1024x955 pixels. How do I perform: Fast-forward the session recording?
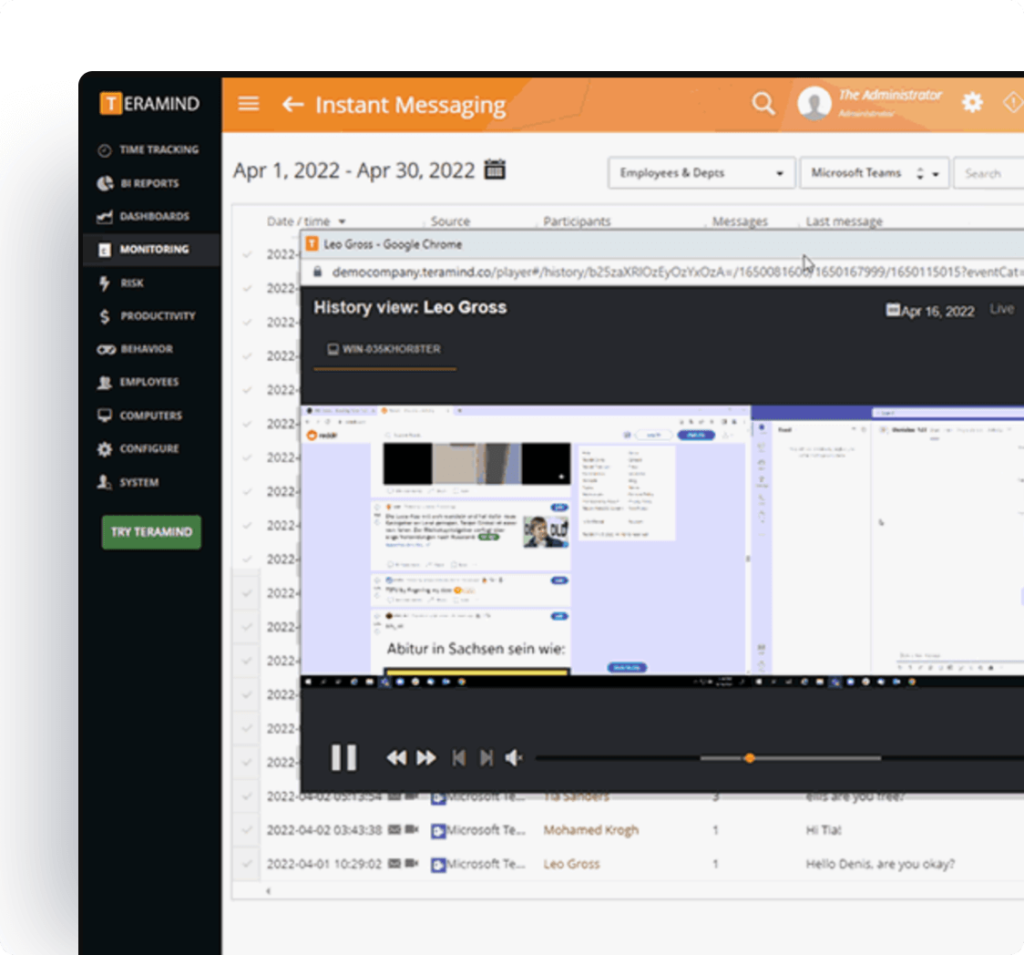click(426, 758)
